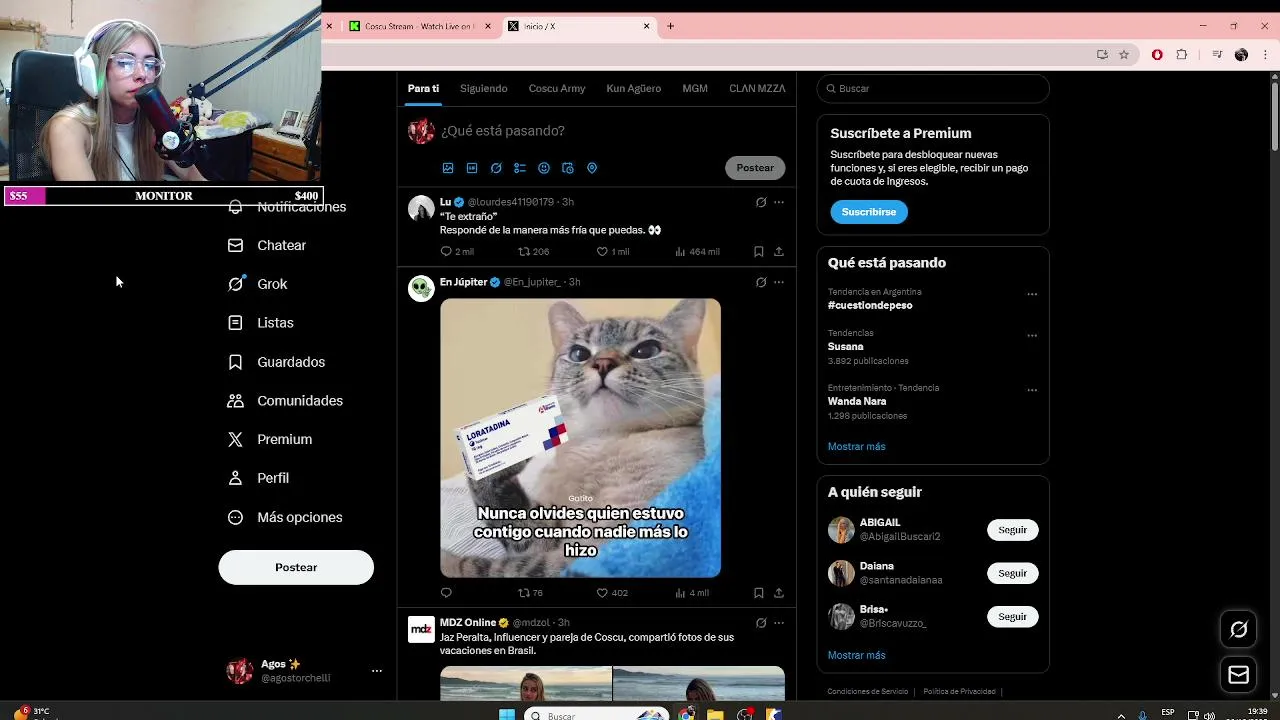Open the Windows Start menu

click(507, 714)
